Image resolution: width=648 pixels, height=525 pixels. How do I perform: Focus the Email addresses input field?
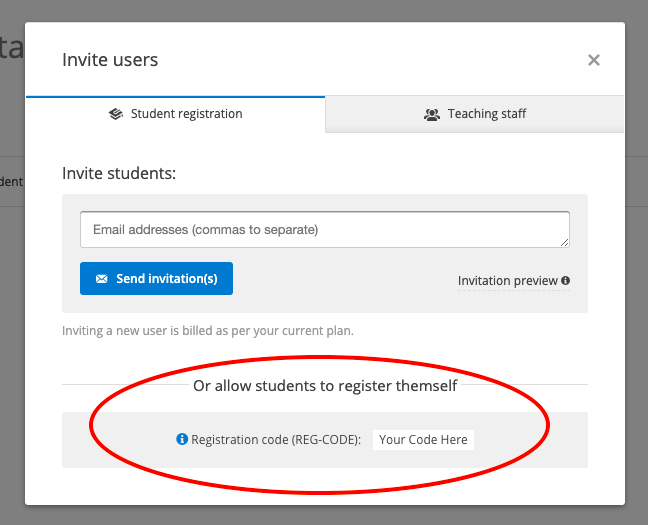(324, 229)
